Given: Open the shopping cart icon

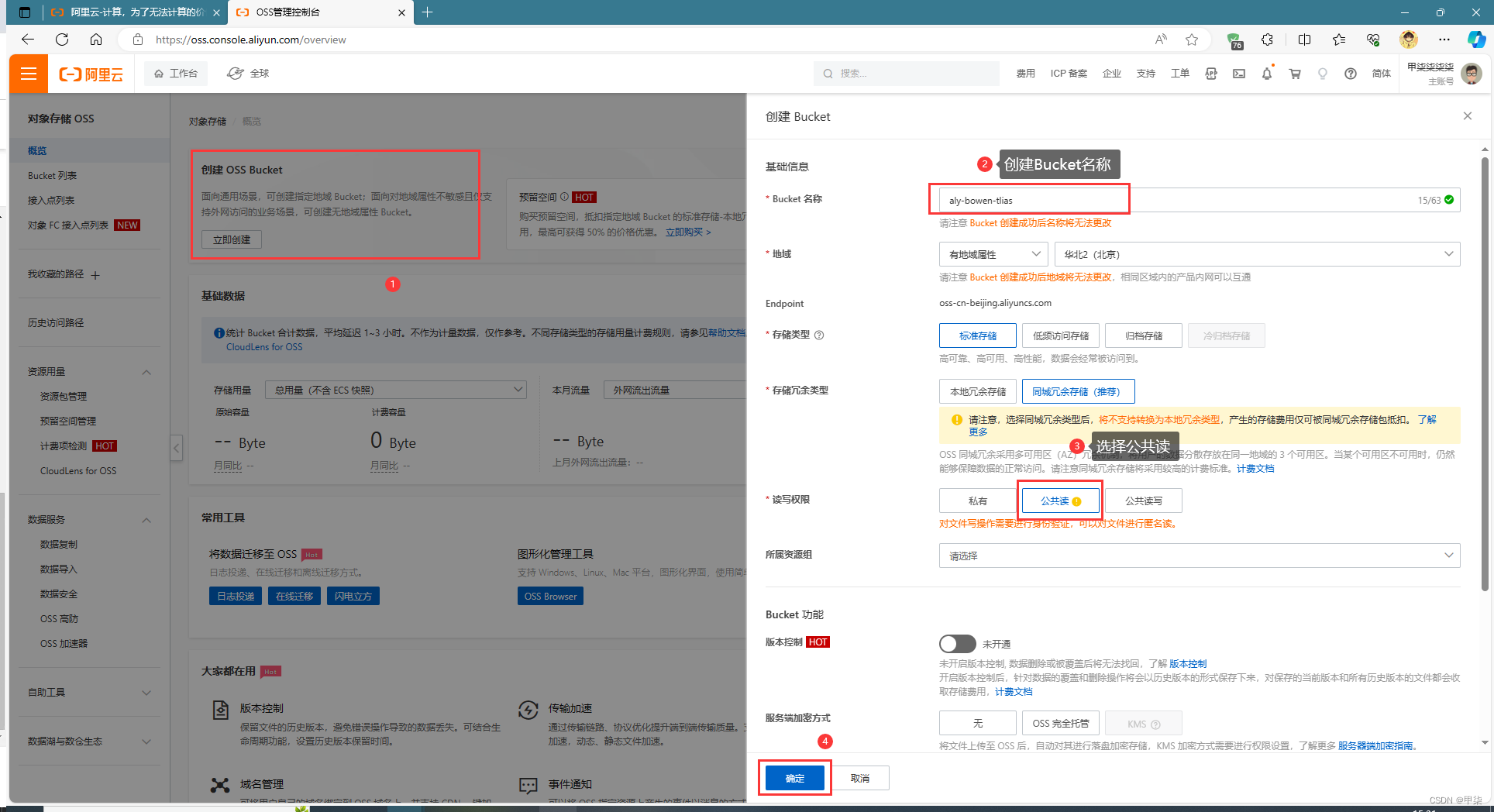Looking at the screenshot, I should pos(1295,74).
